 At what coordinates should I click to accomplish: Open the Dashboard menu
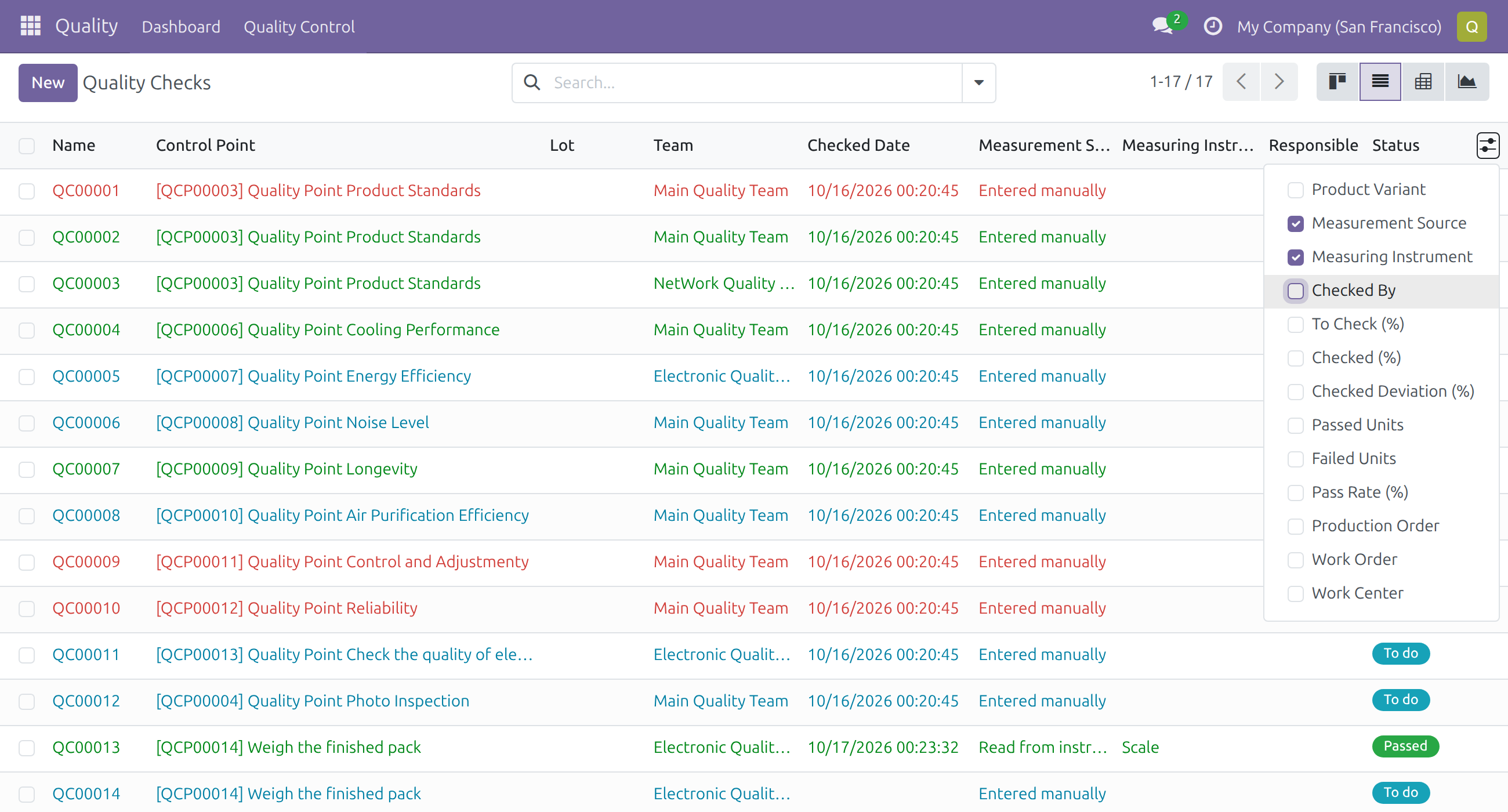pos(181,27)
